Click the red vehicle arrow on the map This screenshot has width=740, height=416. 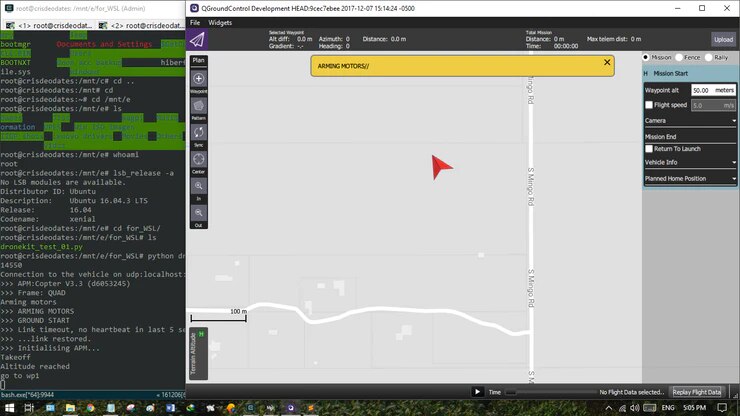pyautogui.click(x=441, y=167)
